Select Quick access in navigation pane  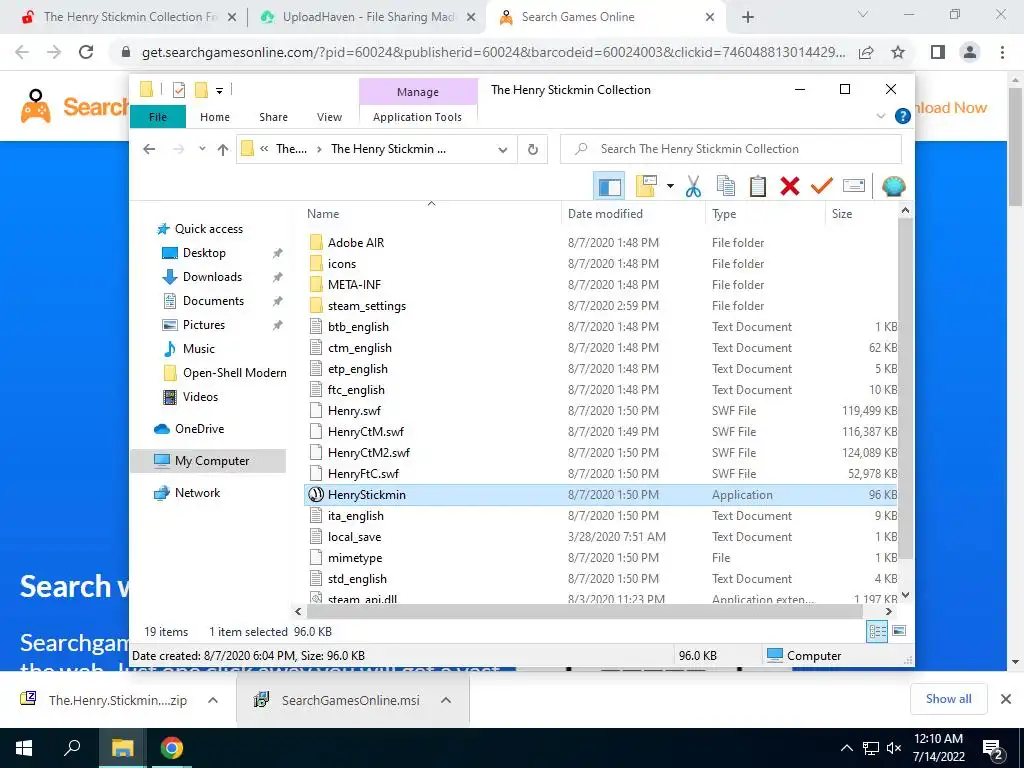click(209, 229)
